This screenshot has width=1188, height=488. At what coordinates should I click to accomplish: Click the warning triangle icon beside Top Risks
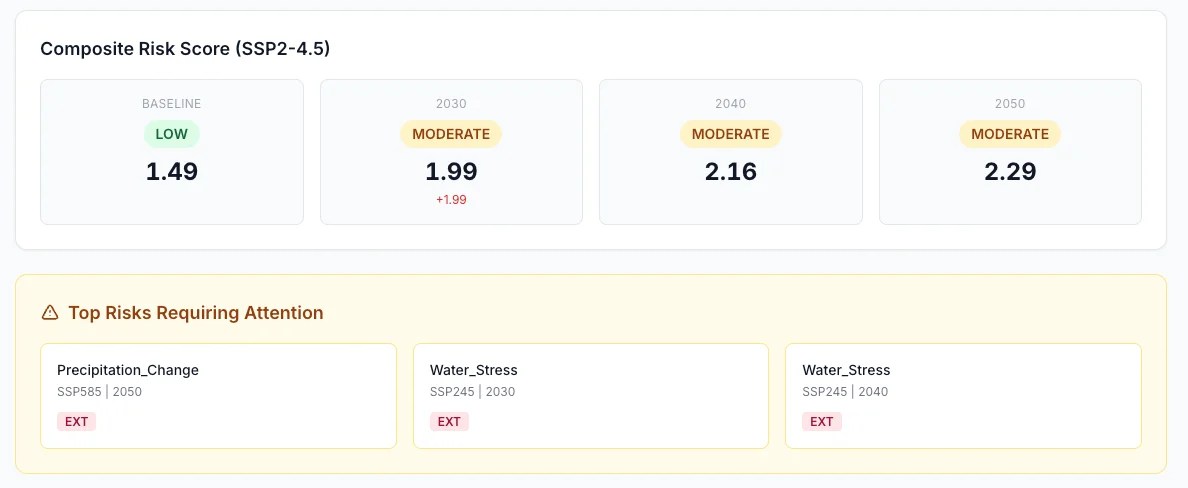[50, 313]
